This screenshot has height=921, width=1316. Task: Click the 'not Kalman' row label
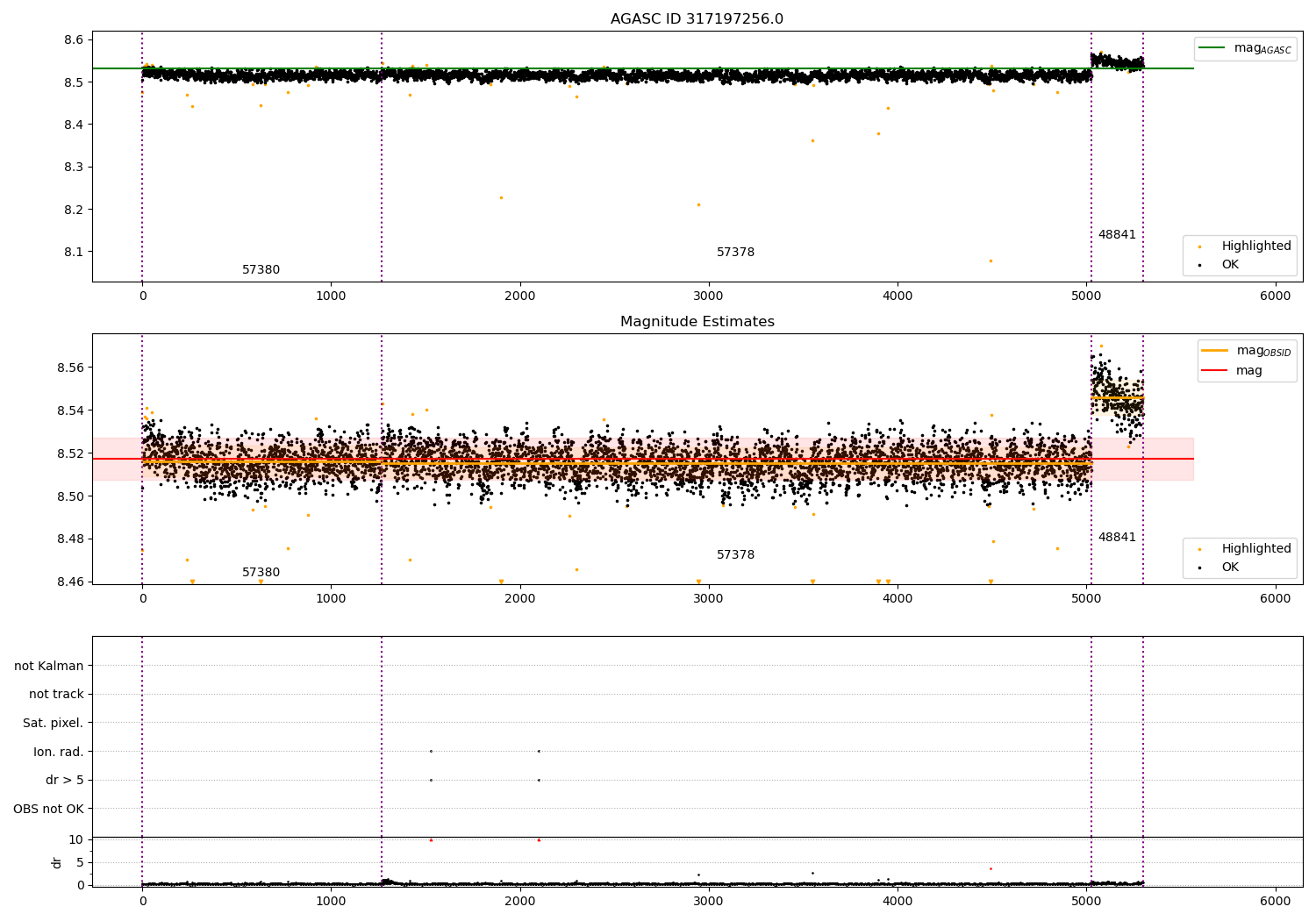click(x=49, y=667)
